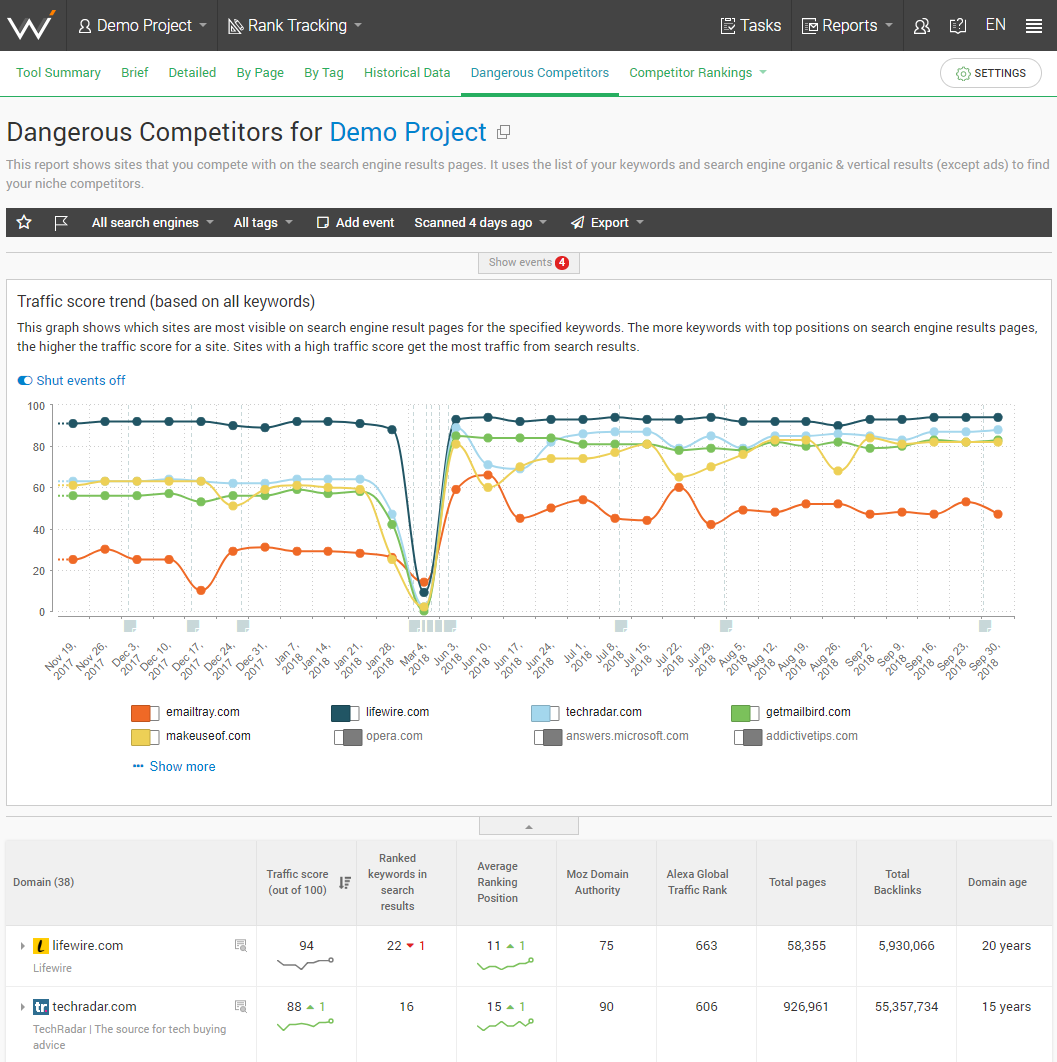Click the lifewire.com SERP preview icon
1057x1062 pixels.
240,946
